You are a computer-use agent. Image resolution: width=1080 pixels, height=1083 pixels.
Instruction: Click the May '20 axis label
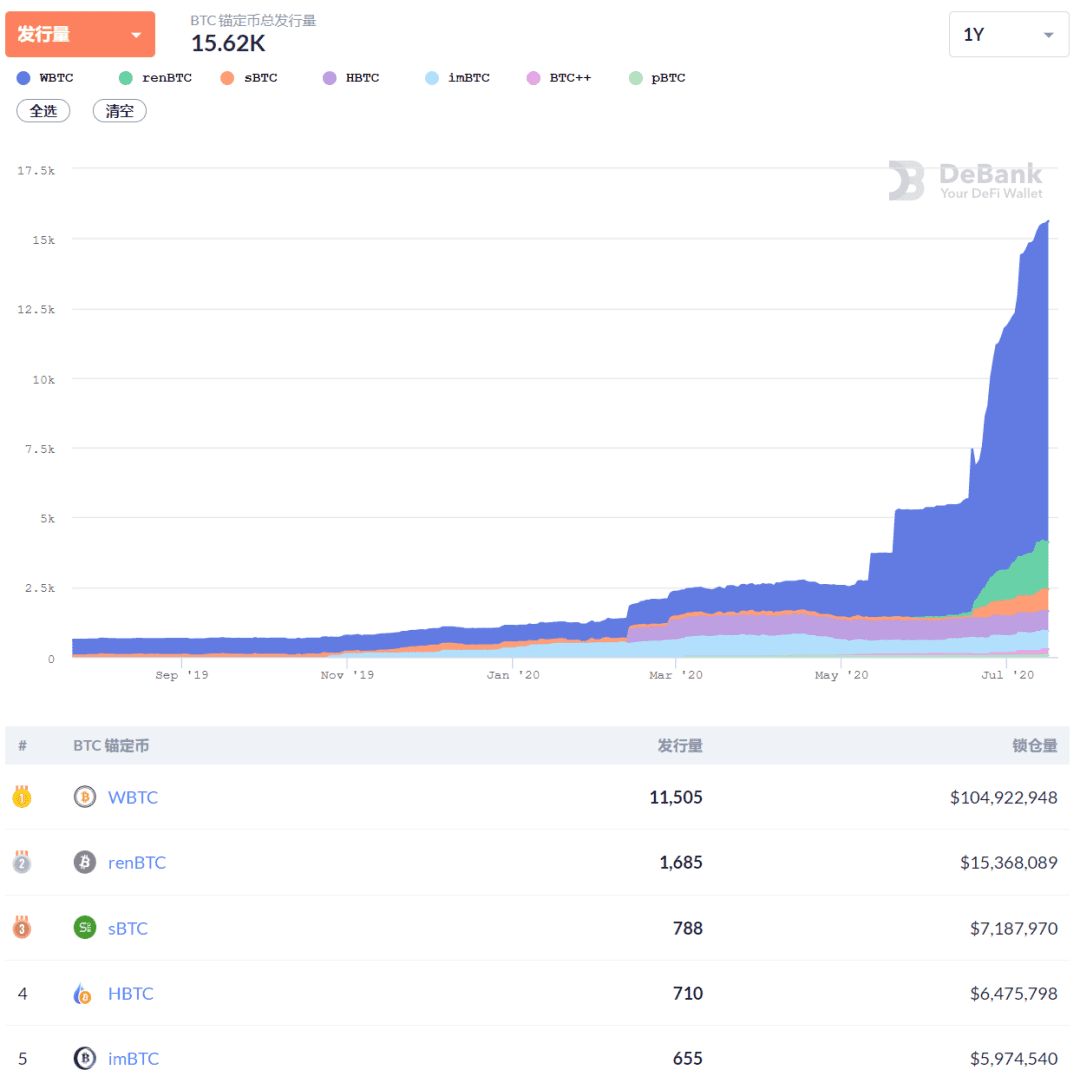coord(841,675)
